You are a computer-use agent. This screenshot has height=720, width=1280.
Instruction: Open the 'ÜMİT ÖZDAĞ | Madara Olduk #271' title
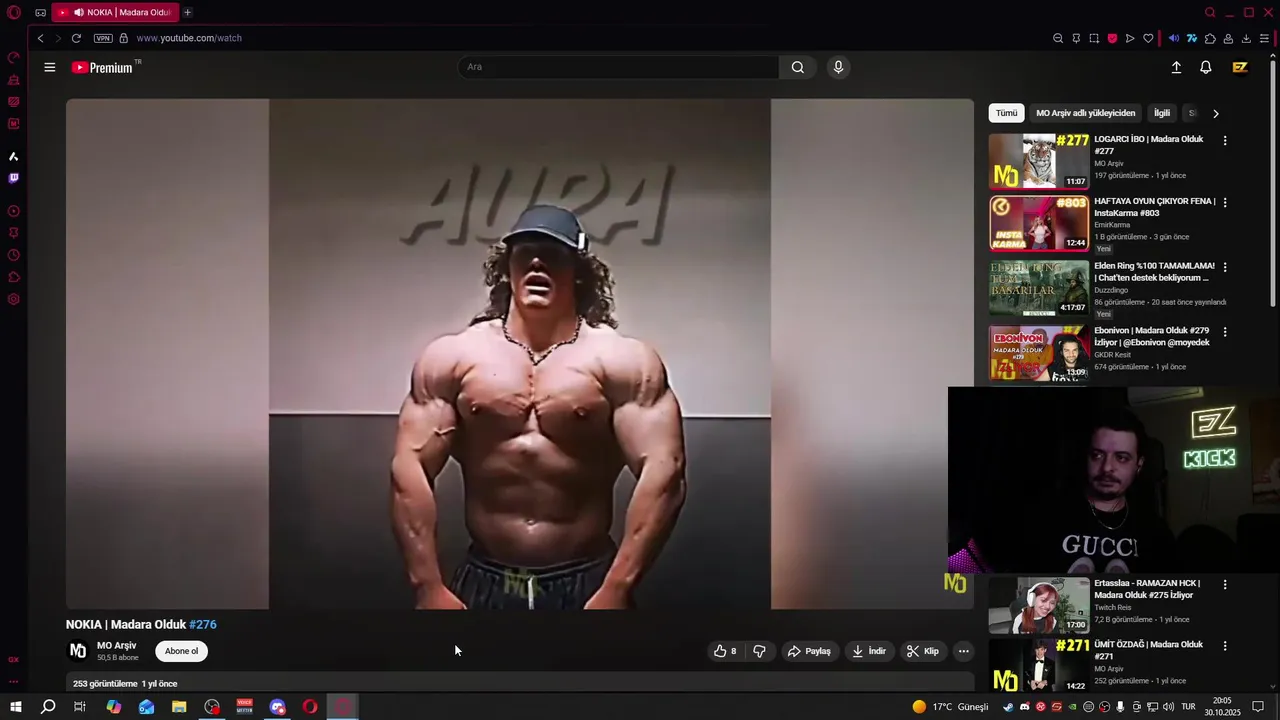(x=1148, y=650)
